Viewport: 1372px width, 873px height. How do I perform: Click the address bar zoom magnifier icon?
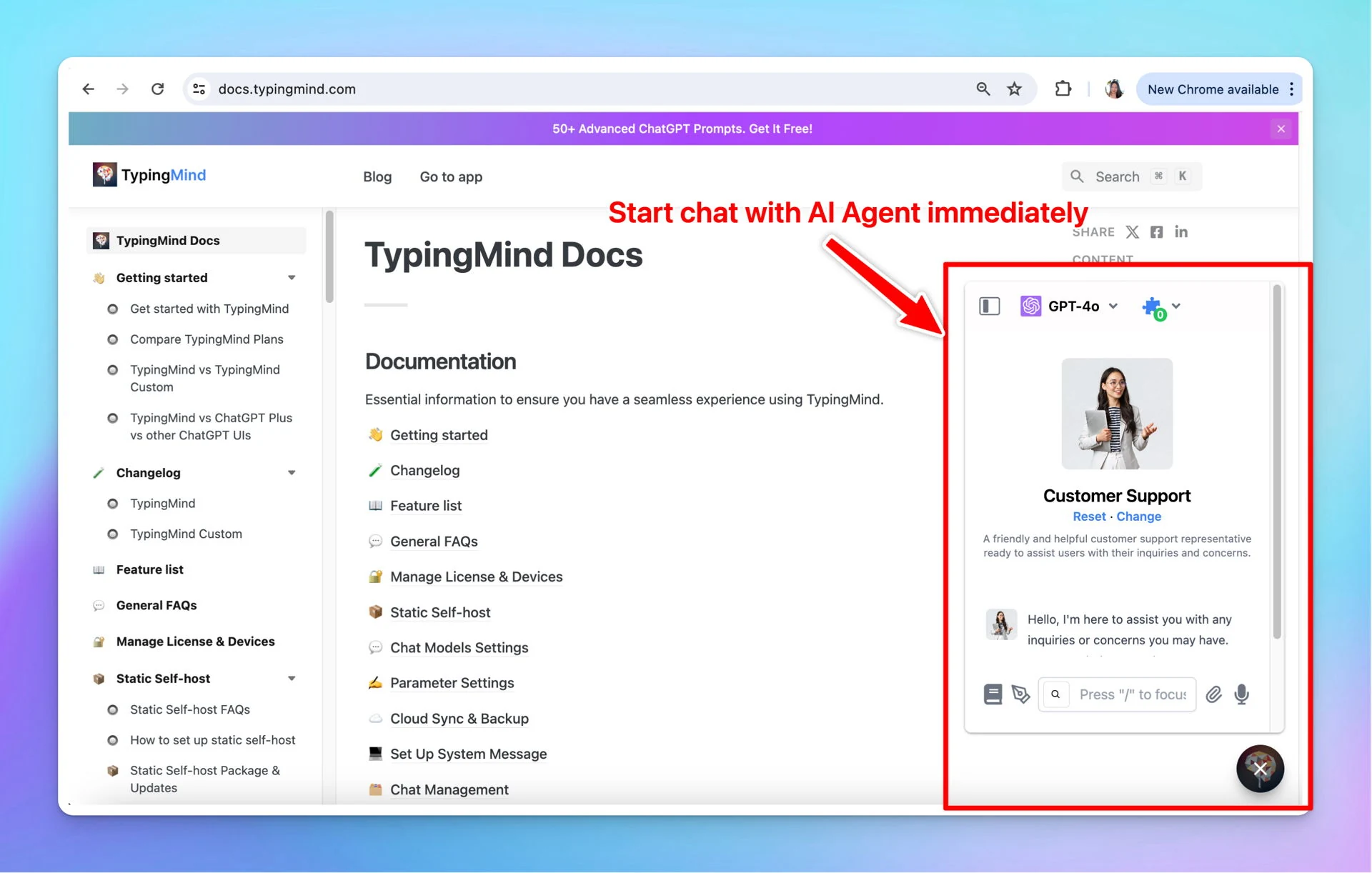[983, 89]
